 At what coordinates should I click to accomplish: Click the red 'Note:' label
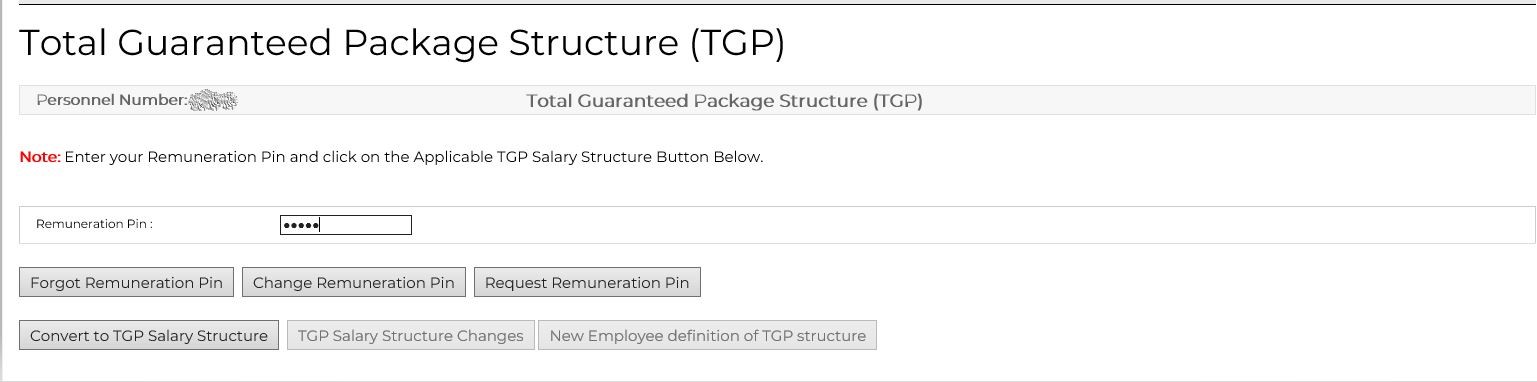[x=40, y=157]
